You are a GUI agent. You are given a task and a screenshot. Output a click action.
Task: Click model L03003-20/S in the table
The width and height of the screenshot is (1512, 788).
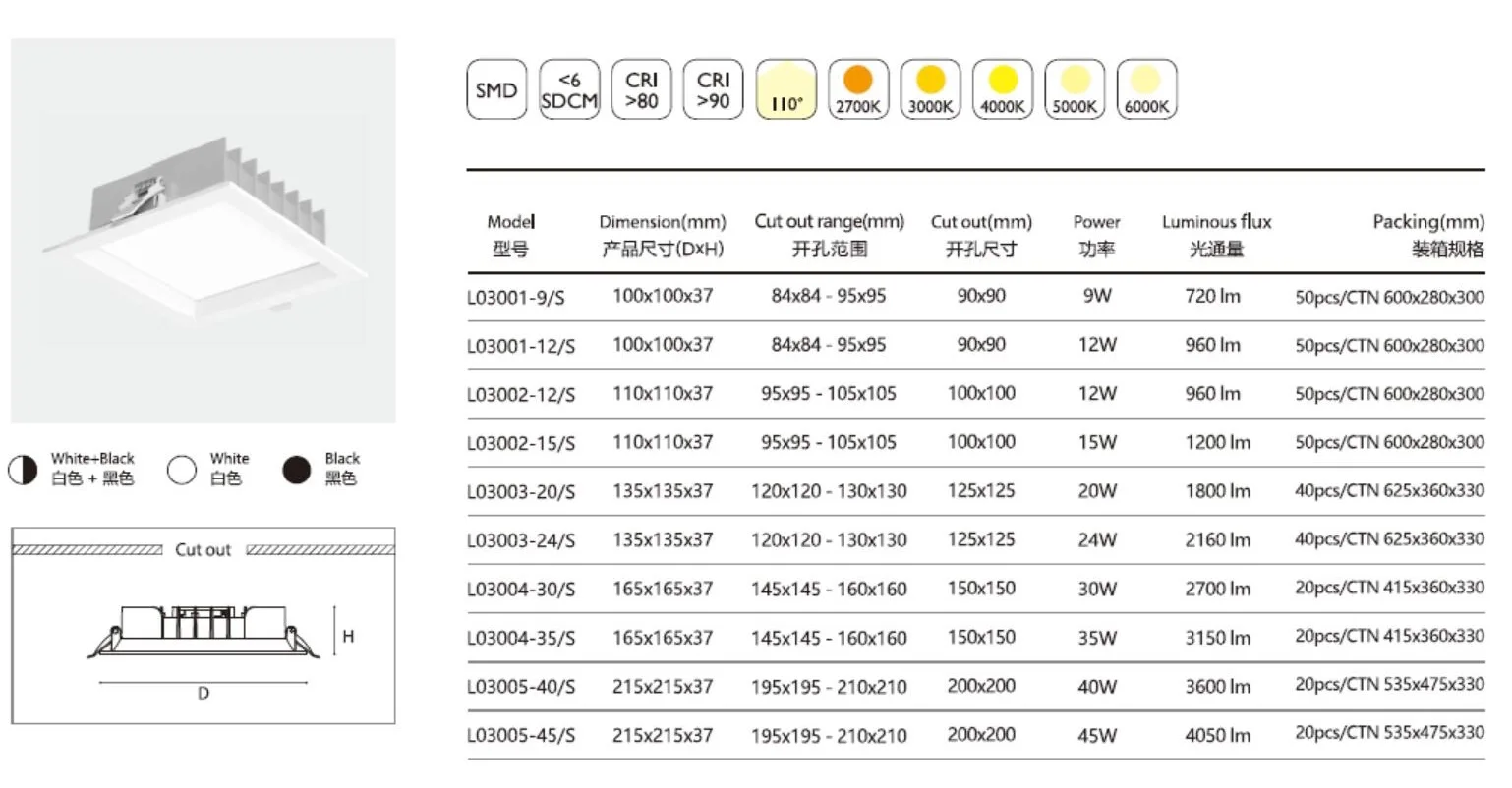[521, 492]
